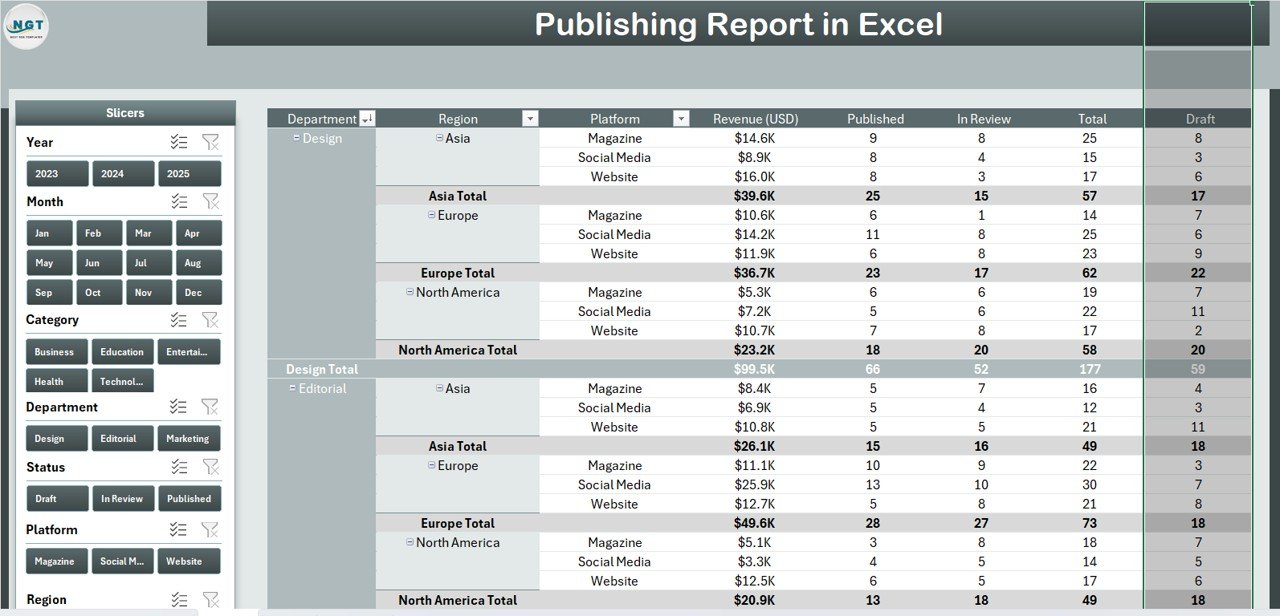Image resolution: width=1280 pixels, height=616 pixels.
Task: Toggle multi-select on the Platform slicer
Action: click(179, 529)
